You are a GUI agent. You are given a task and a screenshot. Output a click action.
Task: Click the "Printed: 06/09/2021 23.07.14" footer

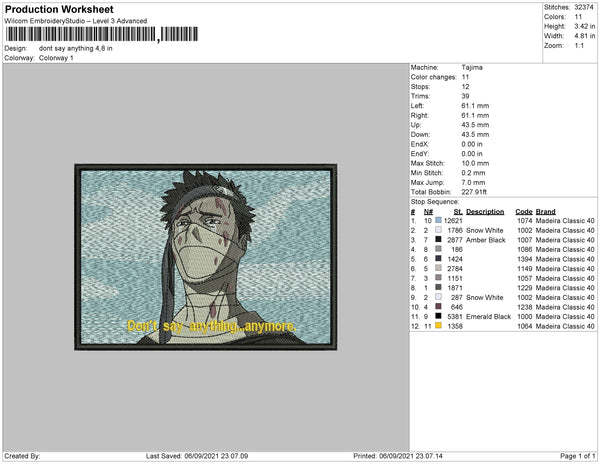coord(398,456)
